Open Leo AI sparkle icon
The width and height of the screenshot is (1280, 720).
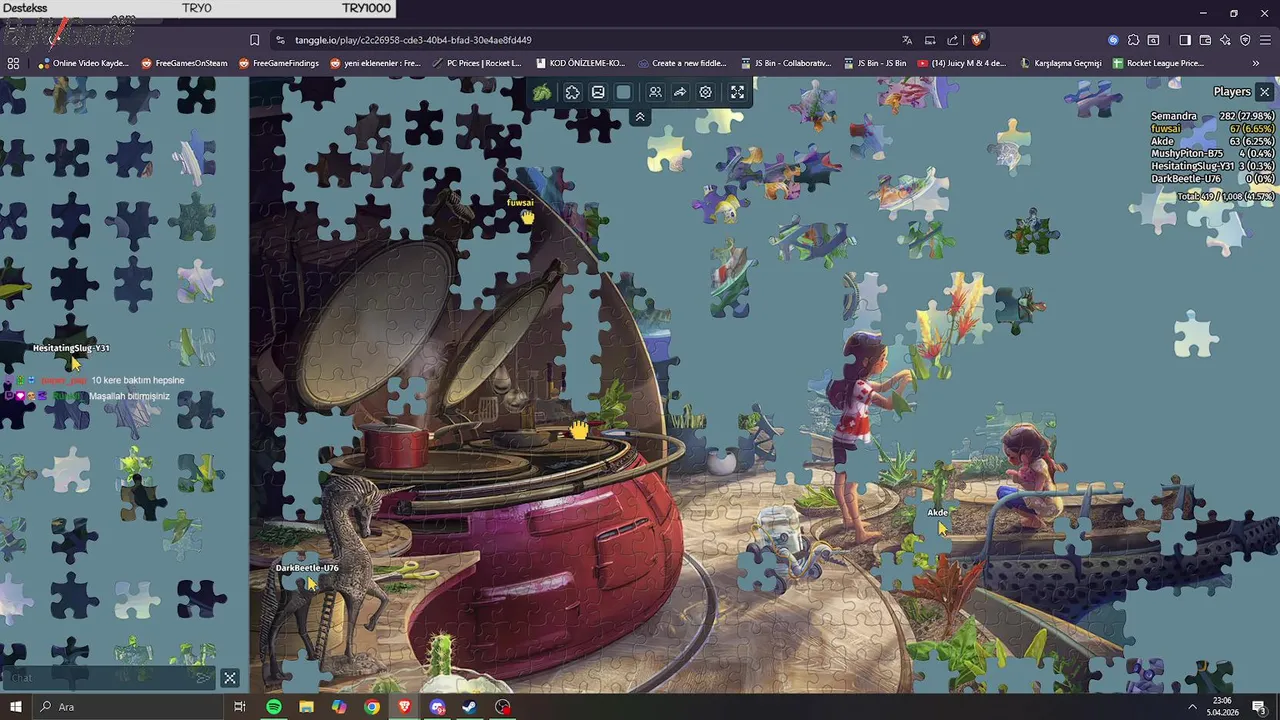coord(1225,40)
